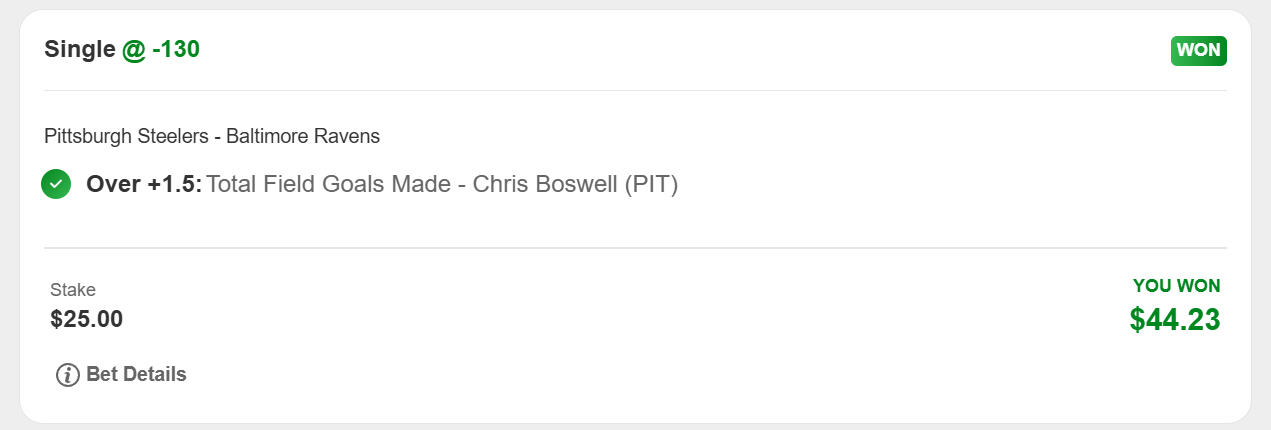Screen dimensions: 1271x430
Task: Click the green @ symbol in heading
Action: pyautogui.click(x=134, y=50)
